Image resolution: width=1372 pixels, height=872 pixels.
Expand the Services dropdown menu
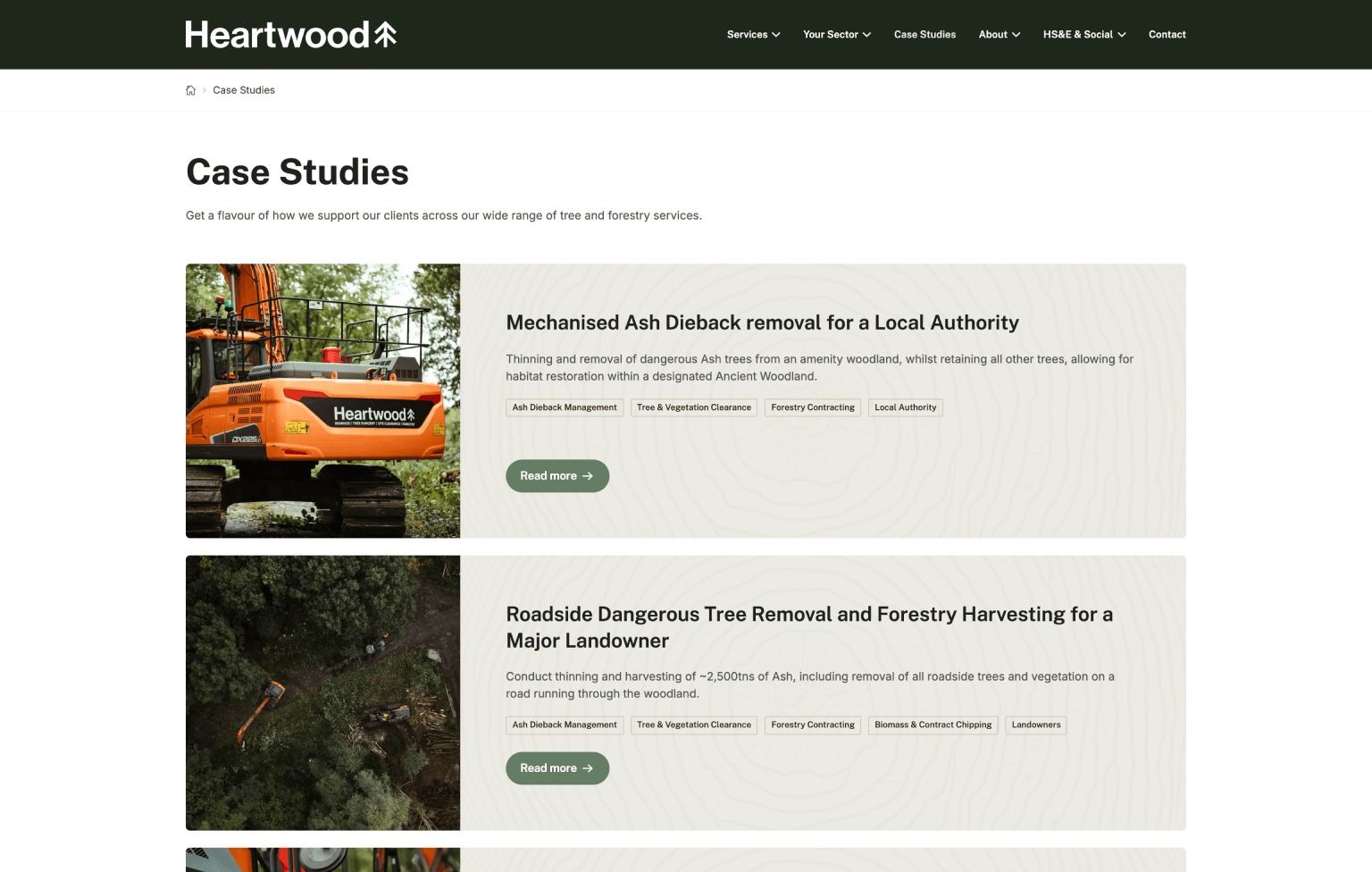[753, 35]
